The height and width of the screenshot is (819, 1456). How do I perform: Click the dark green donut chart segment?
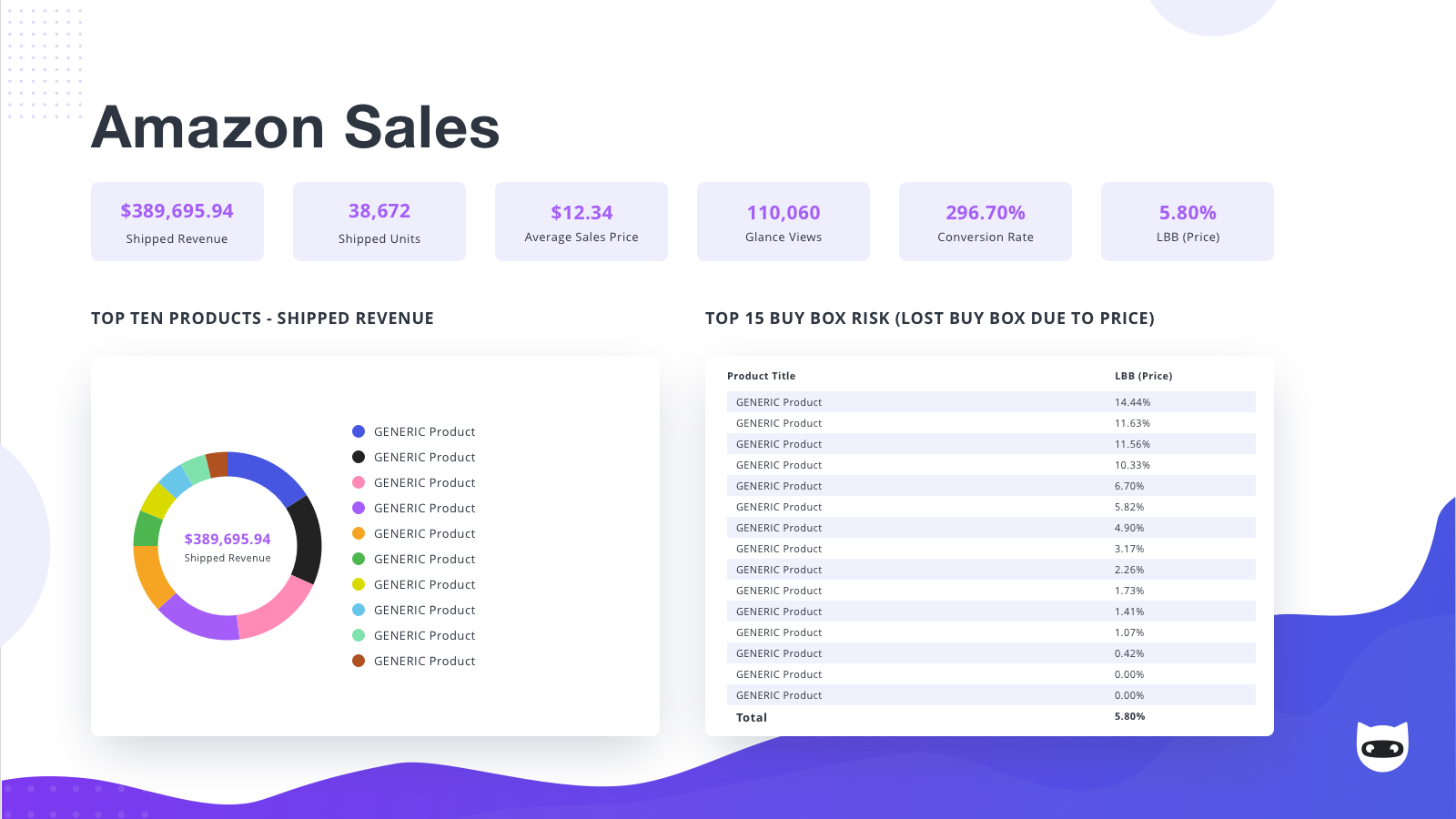(147, 530)
